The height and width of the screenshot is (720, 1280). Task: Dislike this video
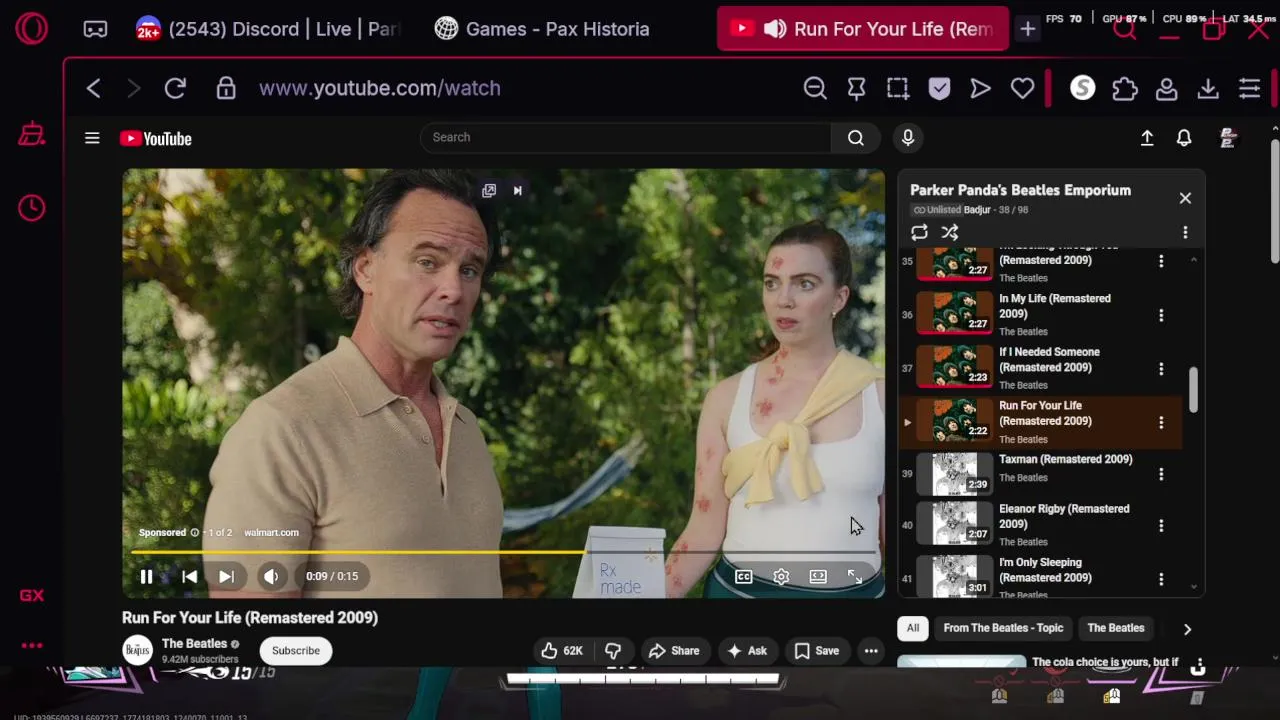[x=613, y=651]
